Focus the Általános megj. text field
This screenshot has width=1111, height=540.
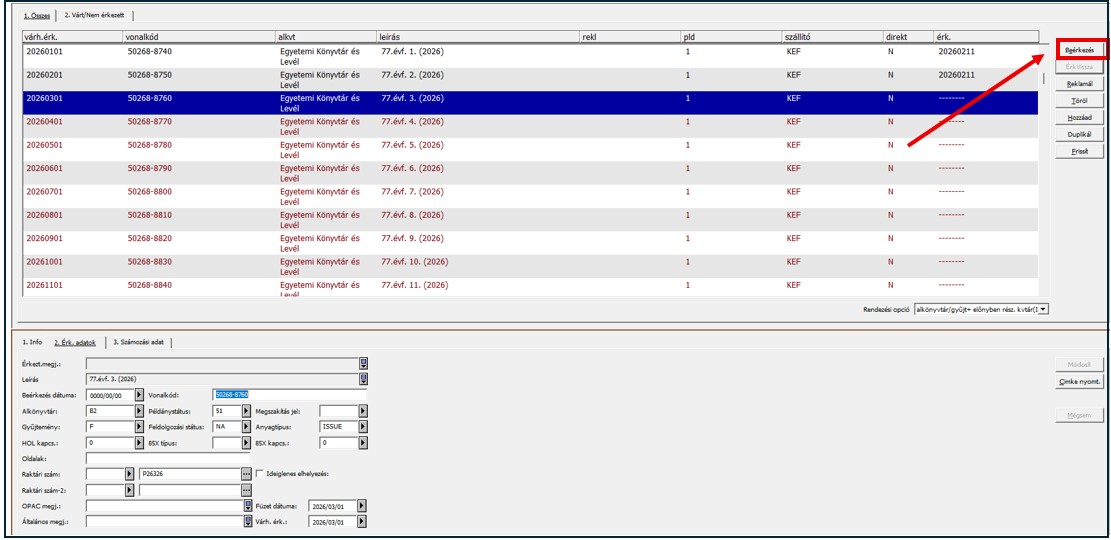pyautogui.click(x=164, y=522)
